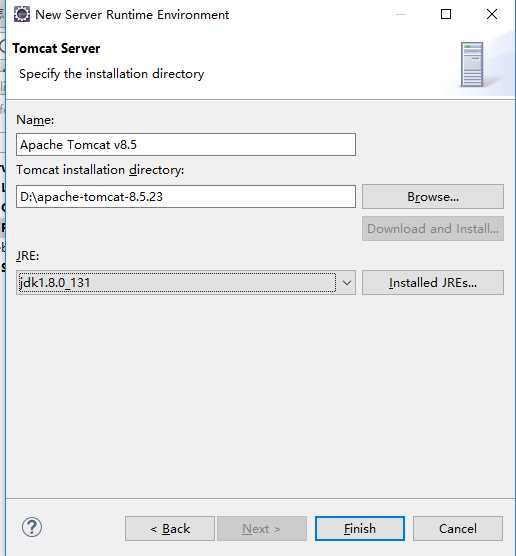The image size is (516, 556).
Task: Open the Installed JREs... preferences
Action: (x=433, y=283)
